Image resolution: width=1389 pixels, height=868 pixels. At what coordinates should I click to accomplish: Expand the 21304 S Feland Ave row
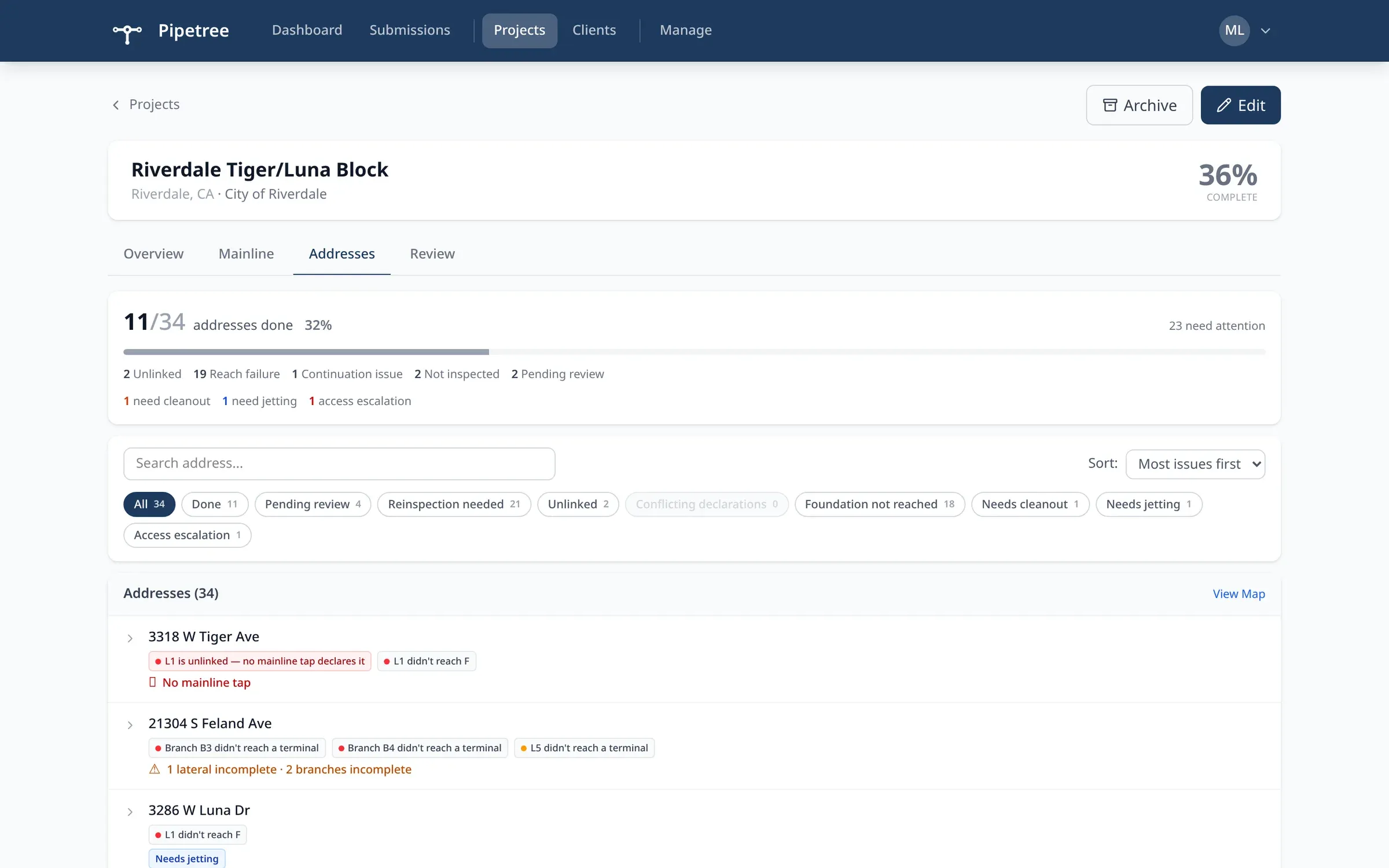130,725
